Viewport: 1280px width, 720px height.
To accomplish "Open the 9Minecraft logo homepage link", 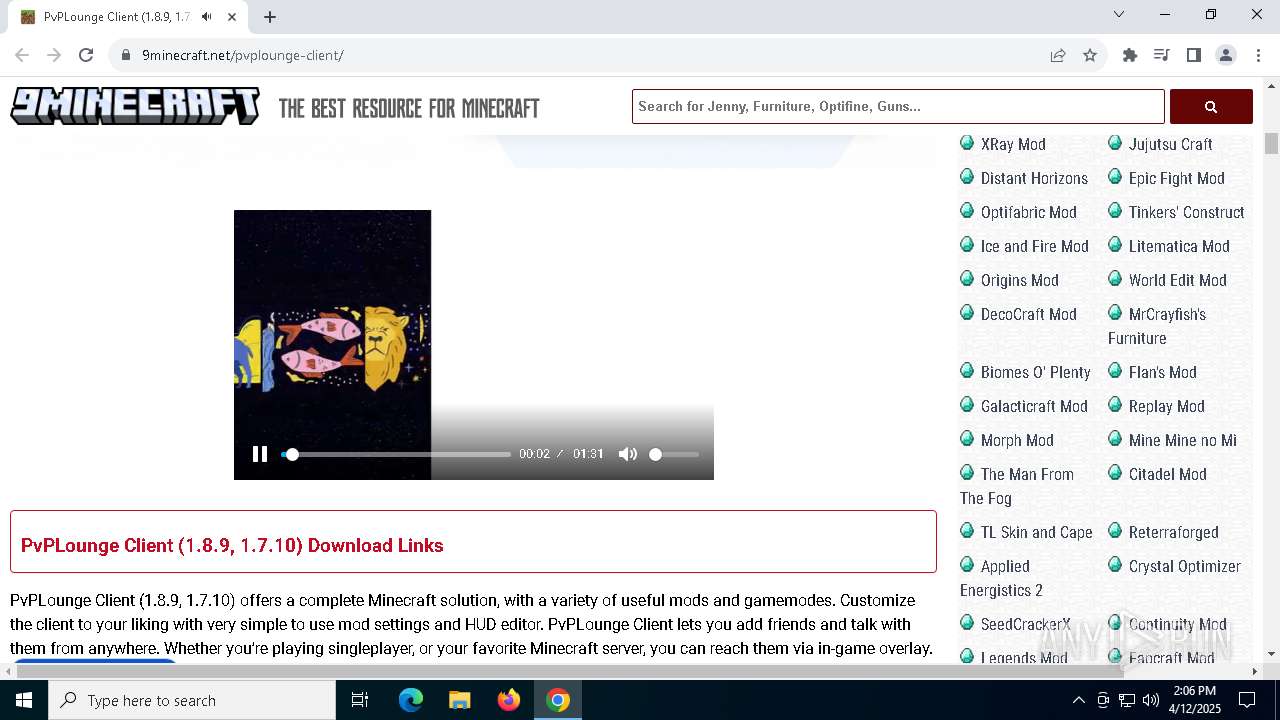I will click(135, 106).
